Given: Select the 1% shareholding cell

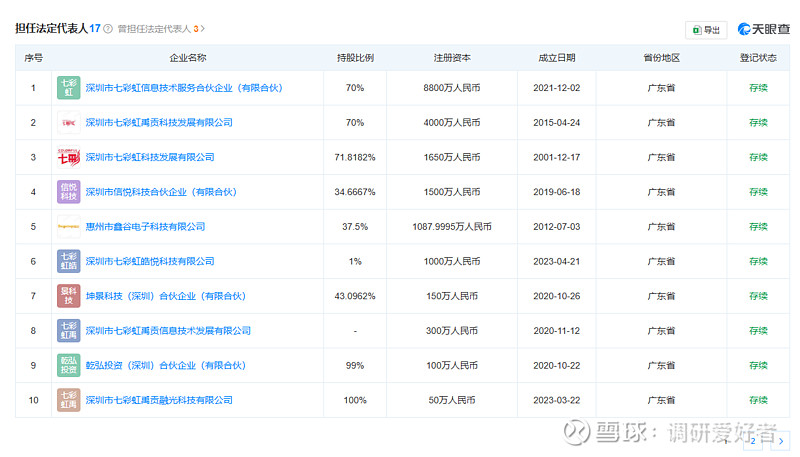Looking at the screenshot, I should tap(355, 261).
